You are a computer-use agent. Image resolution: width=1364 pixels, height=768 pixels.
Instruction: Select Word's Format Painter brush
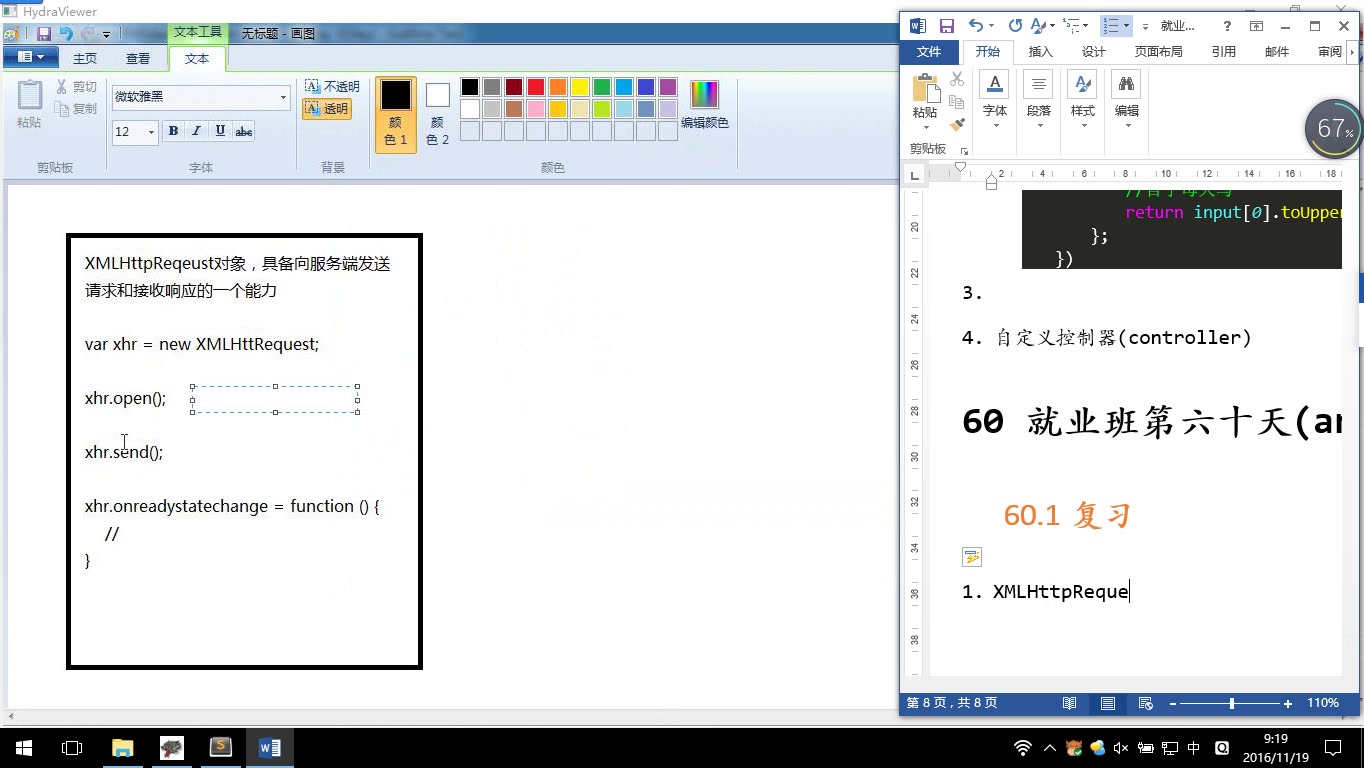click(957, 125)
